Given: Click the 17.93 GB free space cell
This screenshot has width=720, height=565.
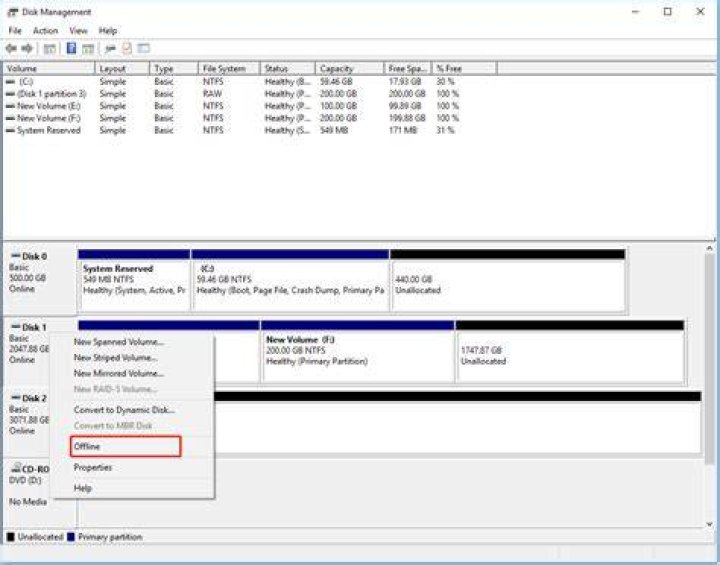Looking at the screenshot, I should (405, 82).
